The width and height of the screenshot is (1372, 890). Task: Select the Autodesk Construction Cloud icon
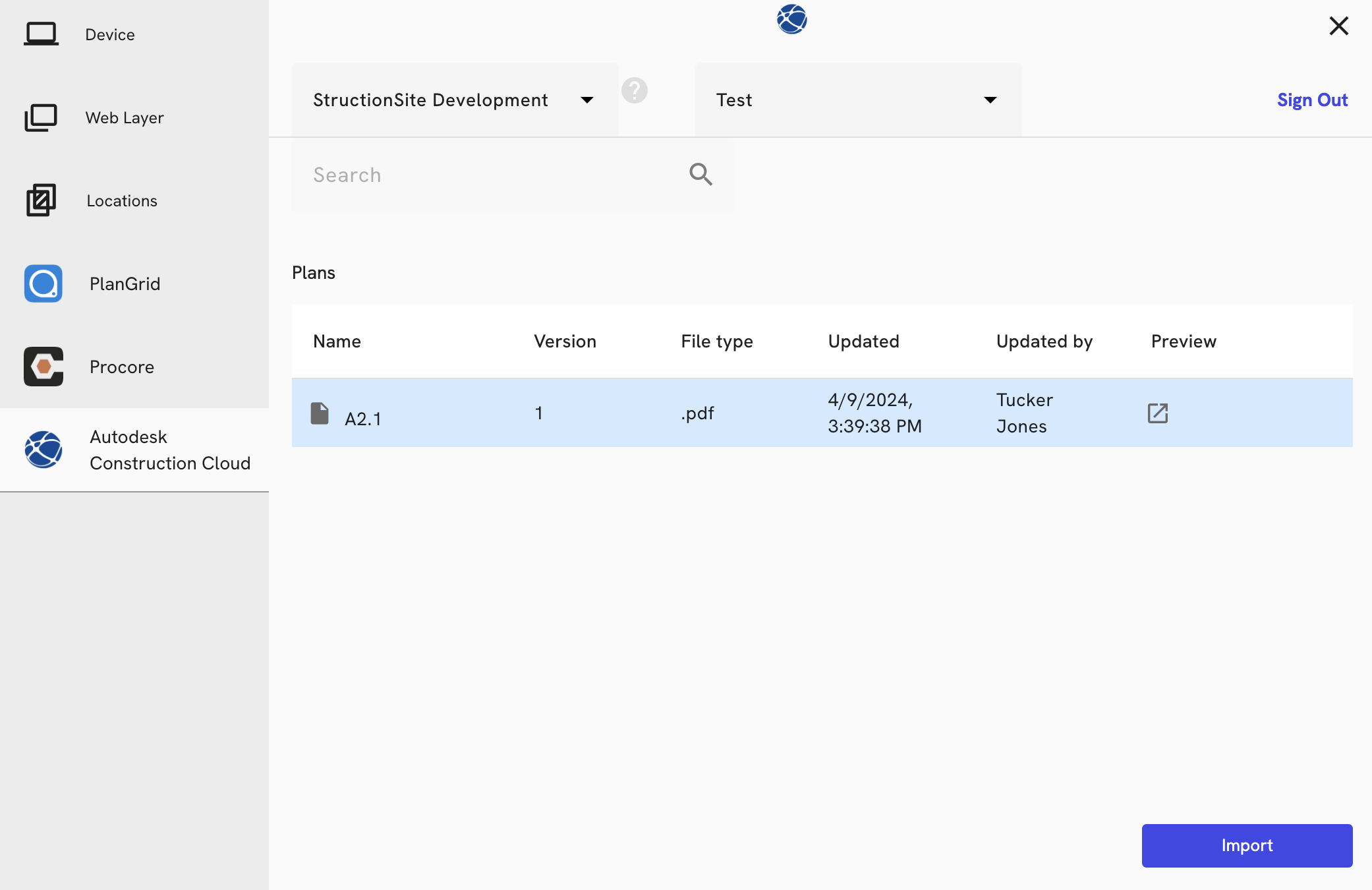(42, 450)
